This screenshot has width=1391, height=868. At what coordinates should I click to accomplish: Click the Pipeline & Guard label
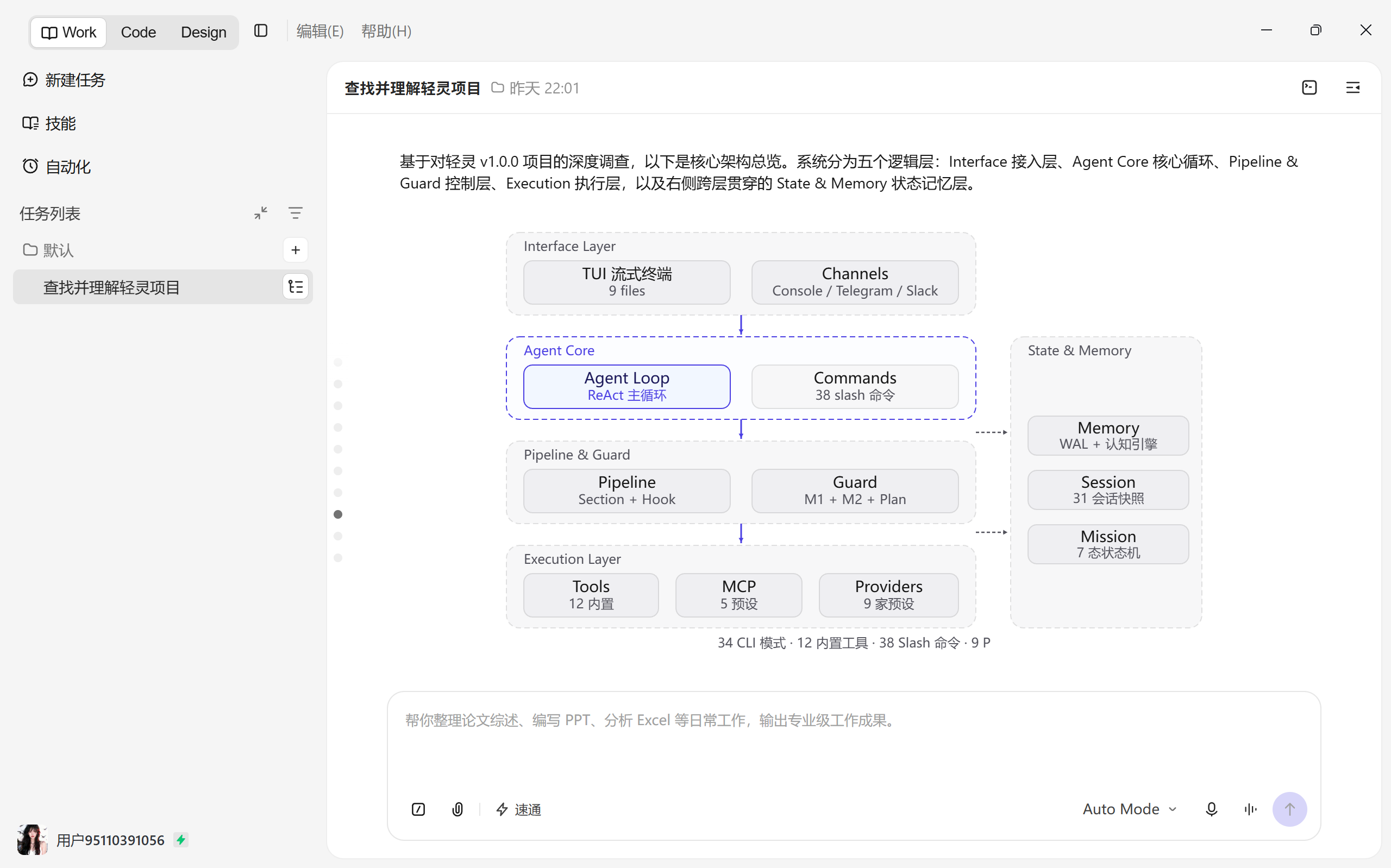(x=577, y=454)
